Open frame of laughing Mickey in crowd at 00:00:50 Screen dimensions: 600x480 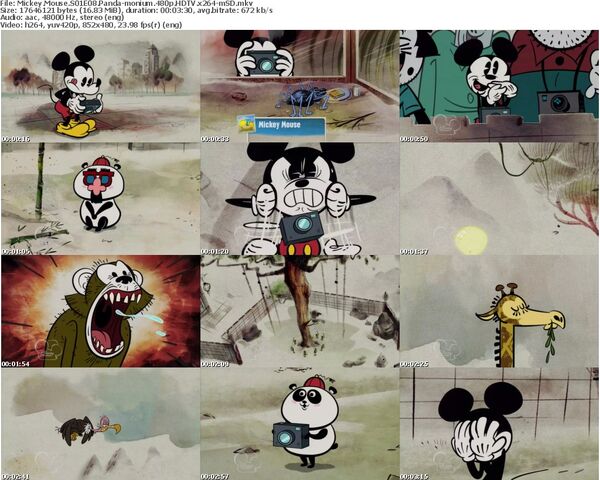click(499, 86)
